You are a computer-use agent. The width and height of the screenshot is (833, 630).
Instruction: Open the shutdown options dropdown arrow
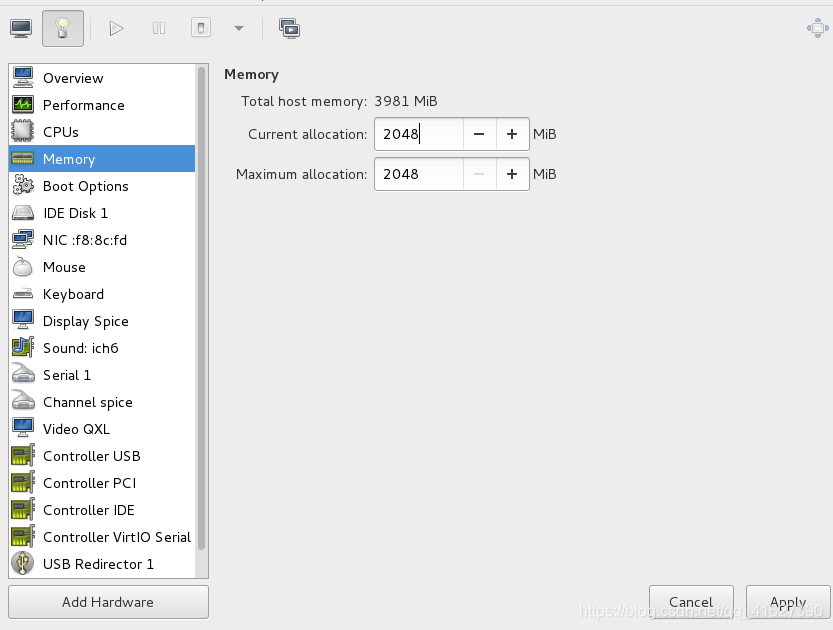(x=239, y=28)
